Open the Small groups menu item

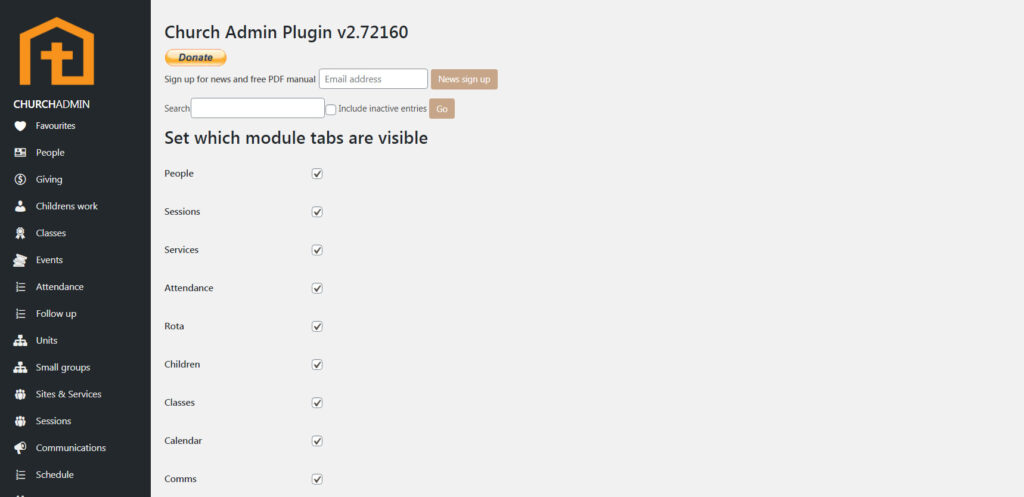click(x=62, y=368)
